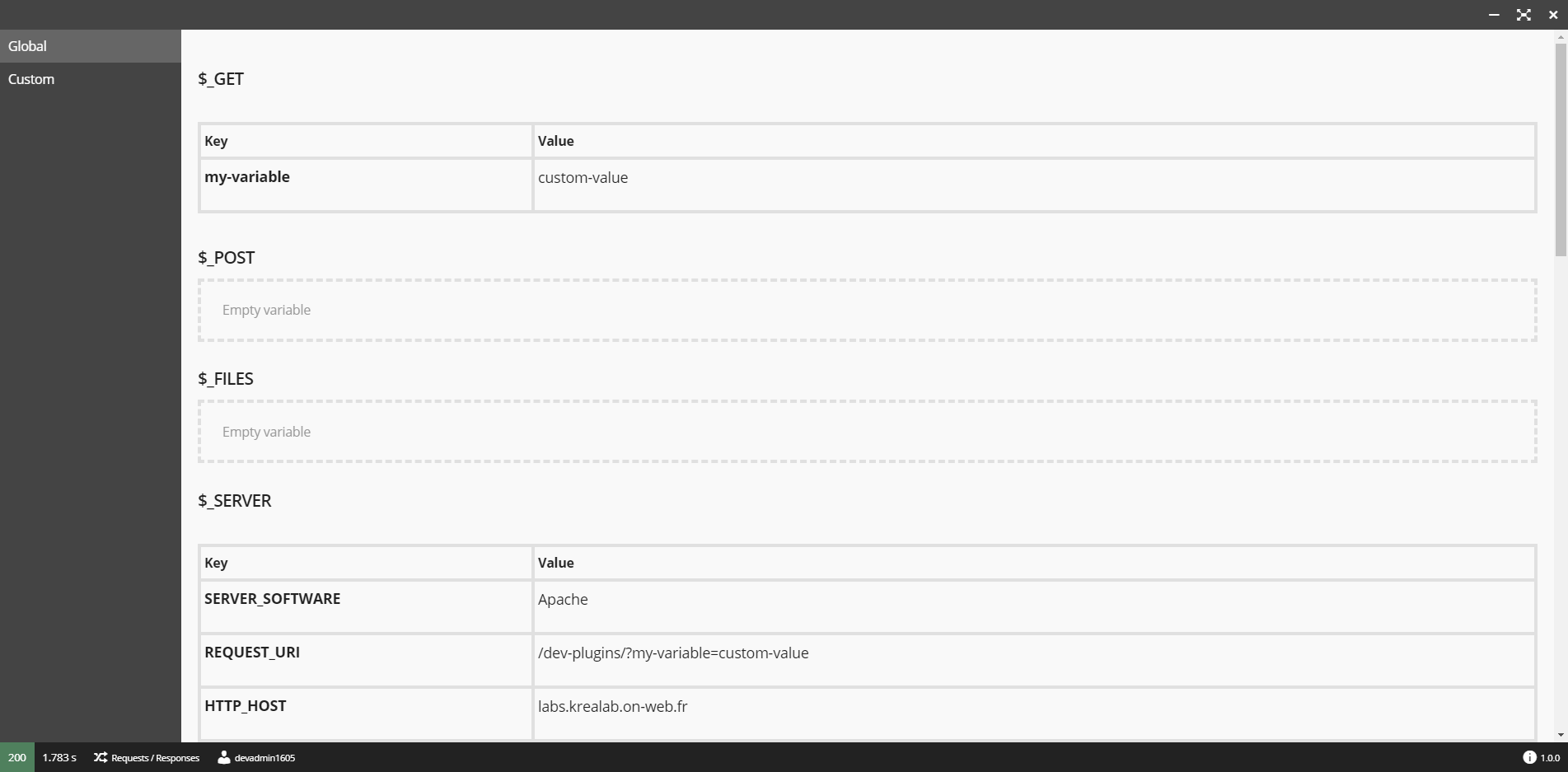Click the $_POST Empty variable box
Image resolution: width=1568 pixels, height=772 pixels.
click(x=868, y=311)
